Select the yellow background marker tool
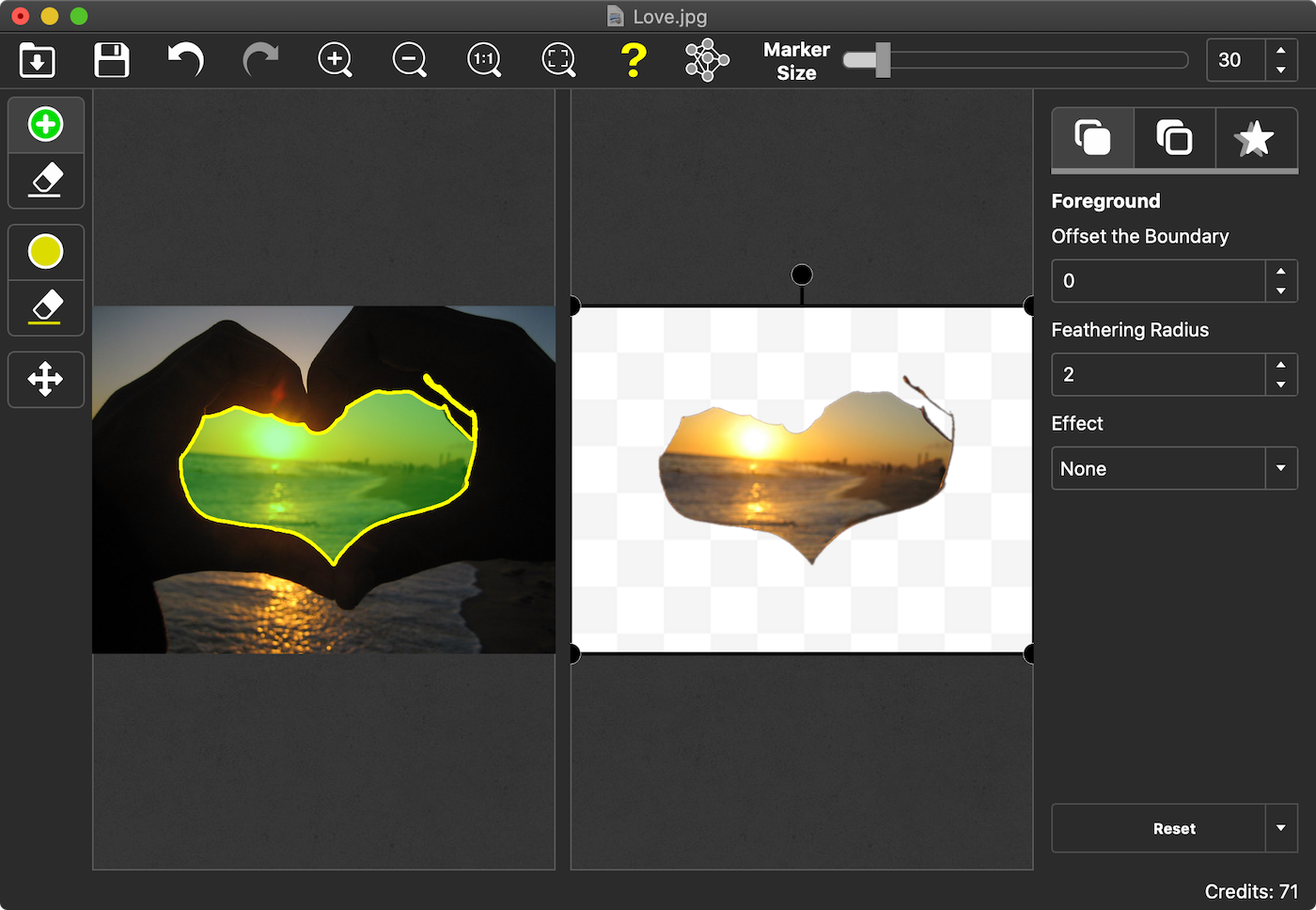Screen dimensions: 1316x910 click(45, 251)
